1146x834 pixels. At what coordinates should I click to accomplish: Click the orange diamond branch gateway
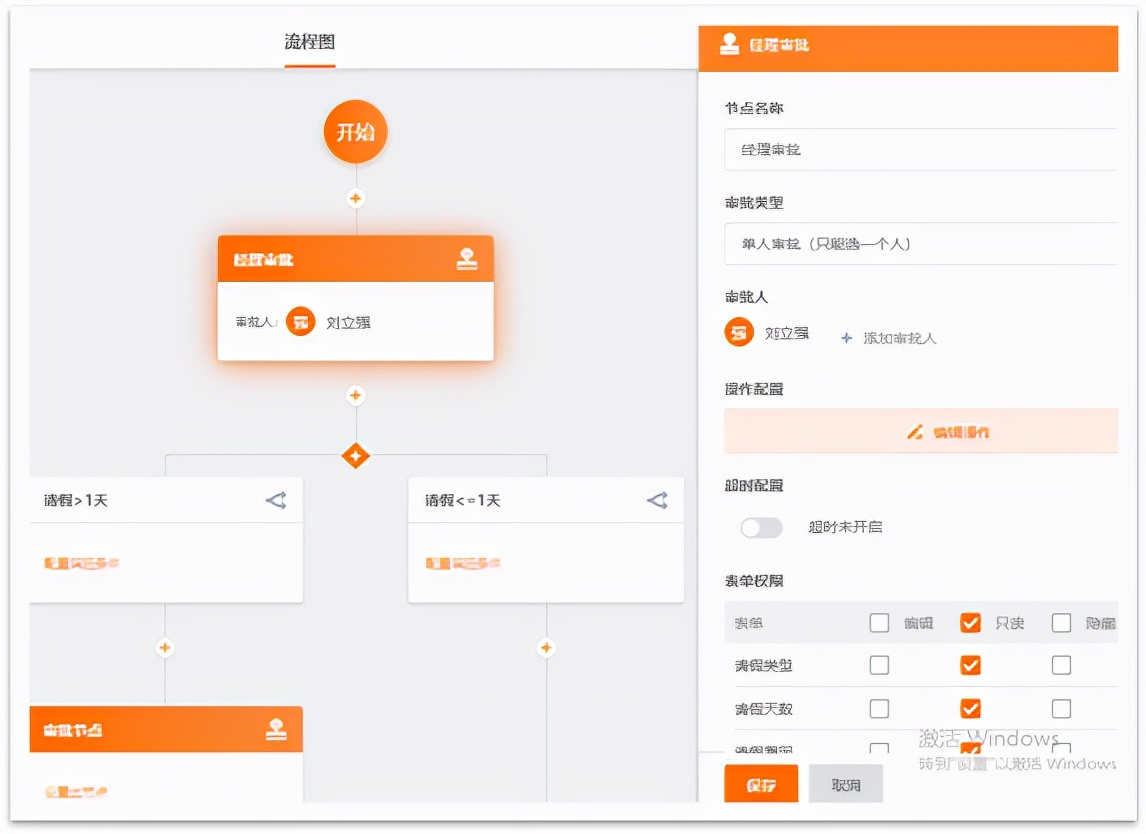[356, 456]
